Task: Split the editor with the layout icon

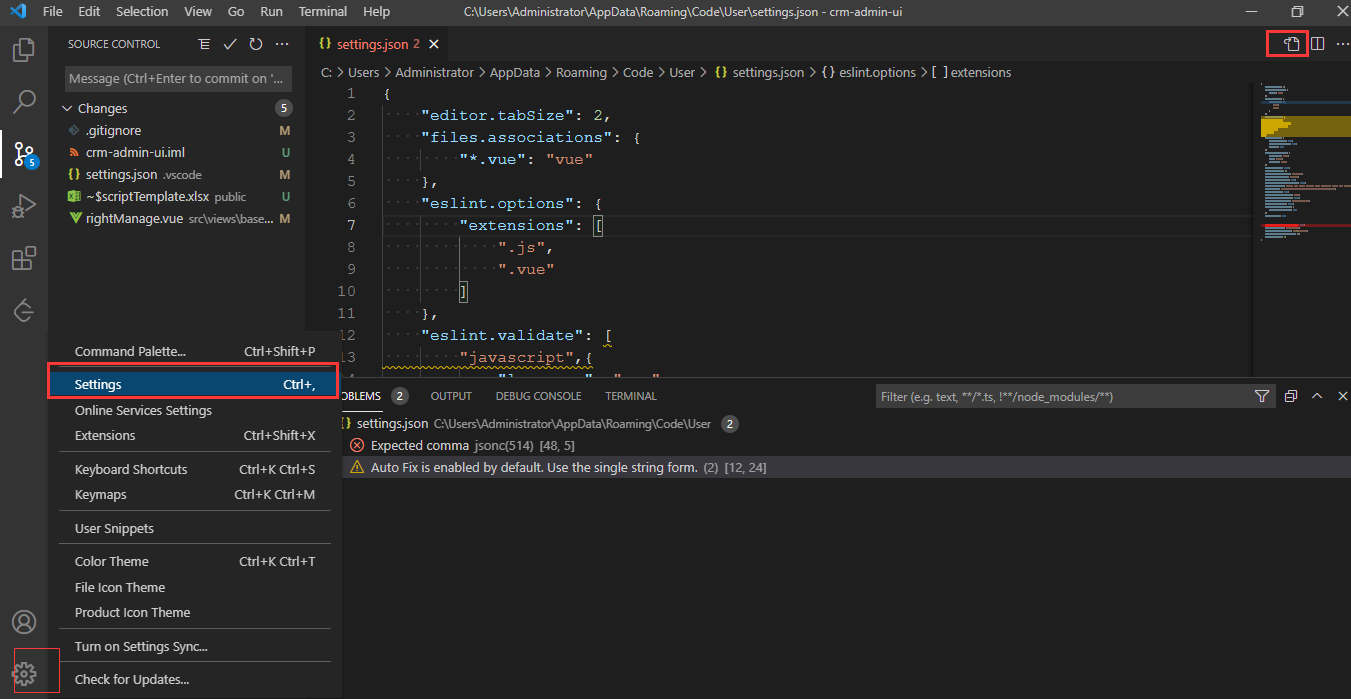Action: pyautogui.click(x=1317, y=43)
